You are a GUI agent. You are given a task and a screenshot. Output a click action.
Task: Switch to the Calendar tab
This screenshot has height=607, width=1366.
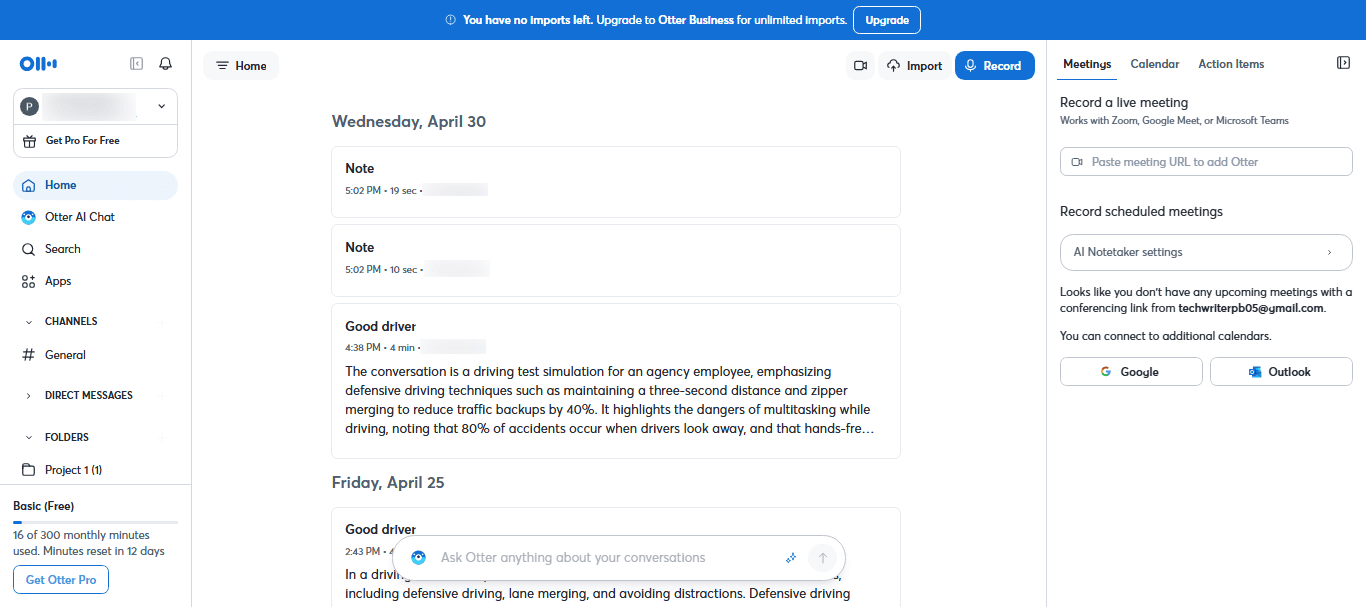(x=1154, y=64)
